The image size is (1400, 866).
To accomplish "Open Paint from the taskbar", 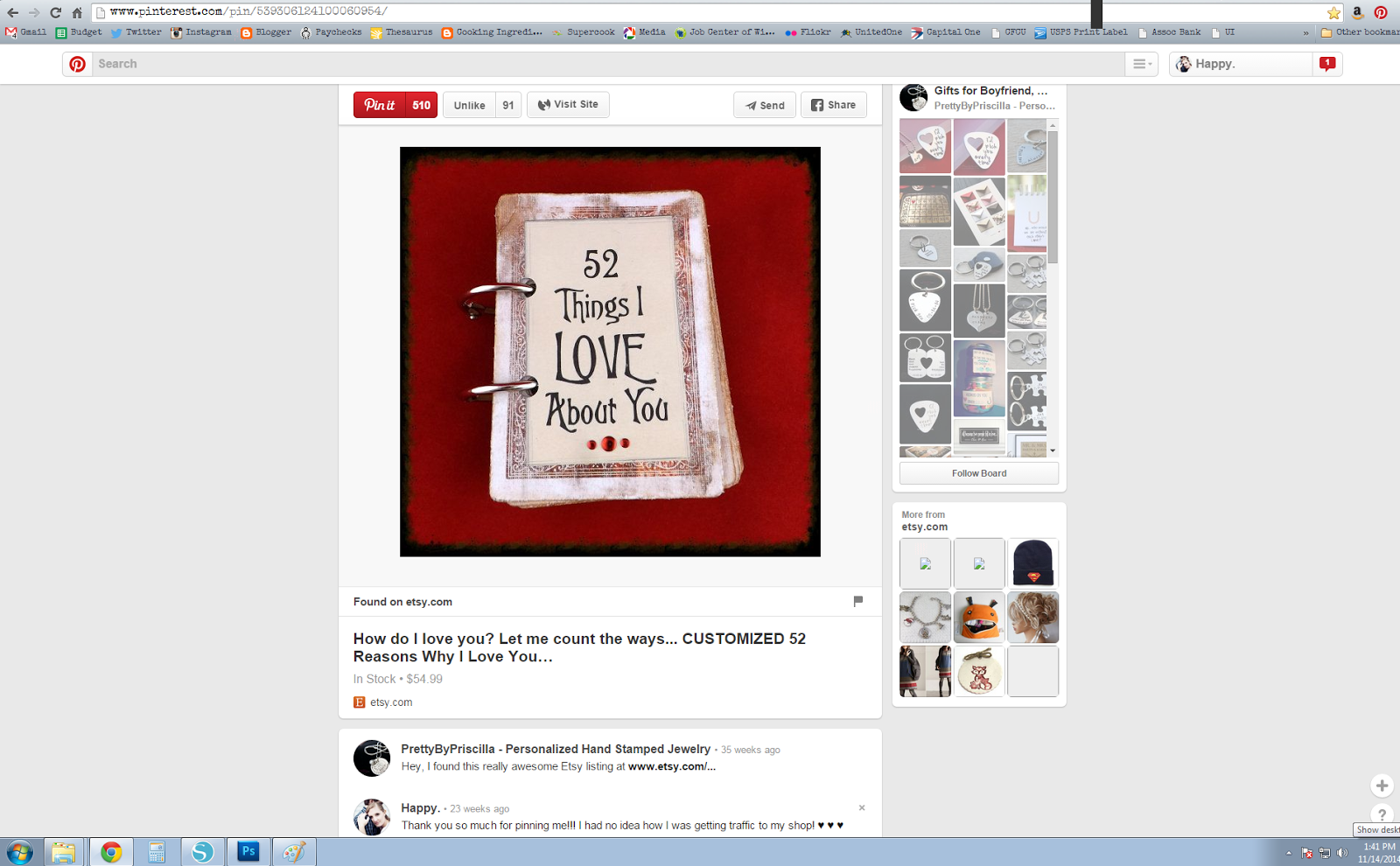I will coord(294,852).
